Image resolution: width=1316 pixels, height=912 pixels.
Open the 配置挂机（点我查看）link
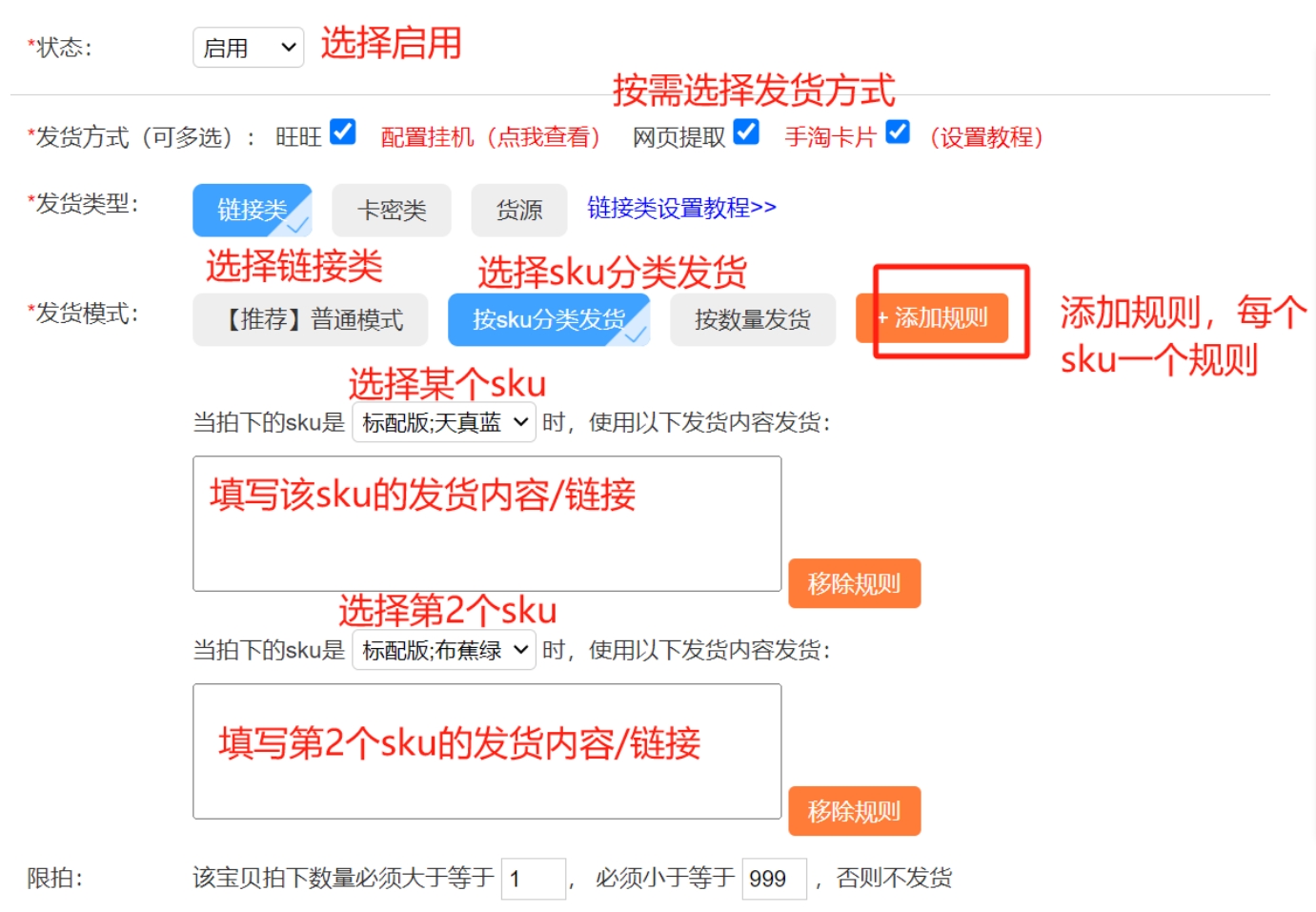click(490, 137)
